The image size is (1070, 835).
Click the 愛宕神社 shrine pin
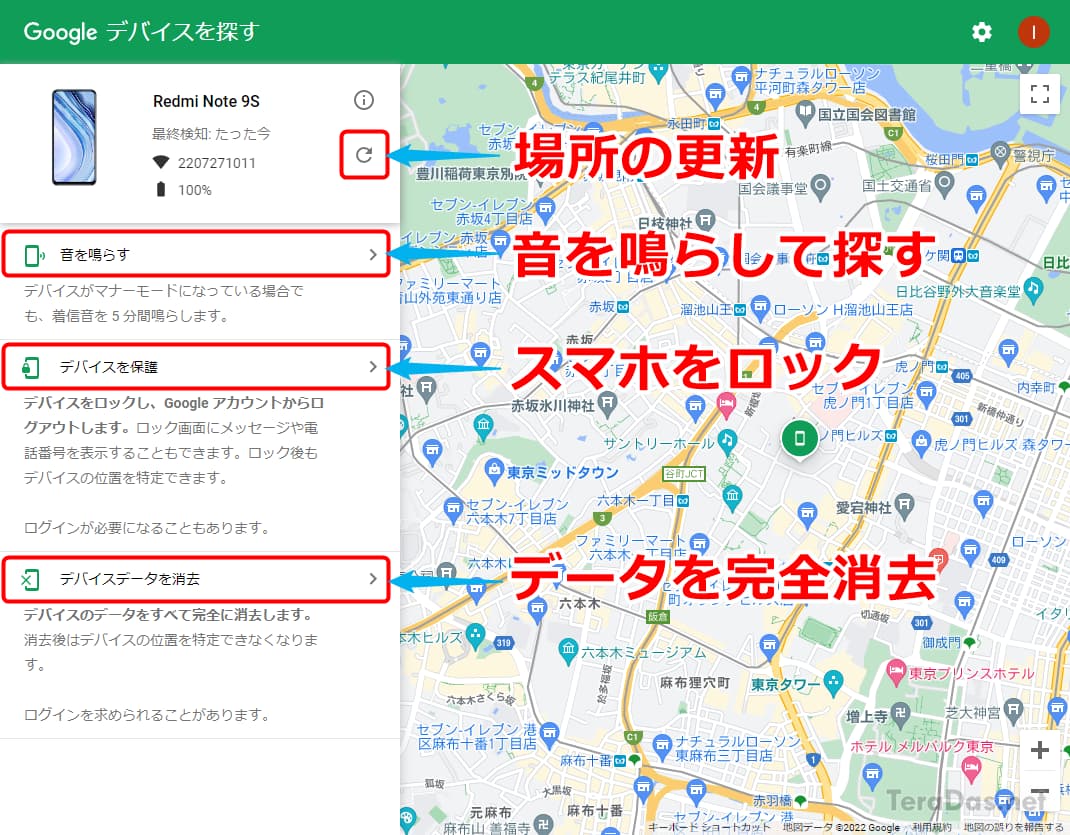tap(904, 505)
